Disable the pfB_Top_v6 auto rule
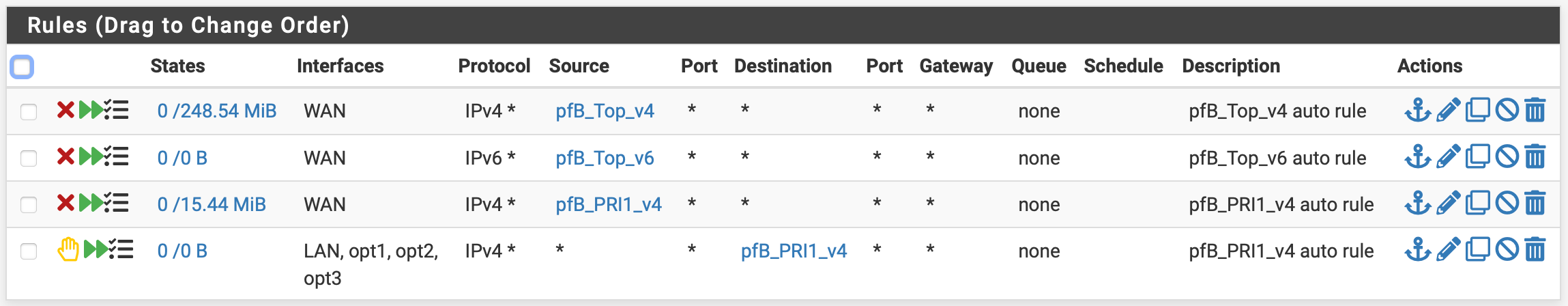The width and height of the screenshot is (1568, 306). (1507, 157)
